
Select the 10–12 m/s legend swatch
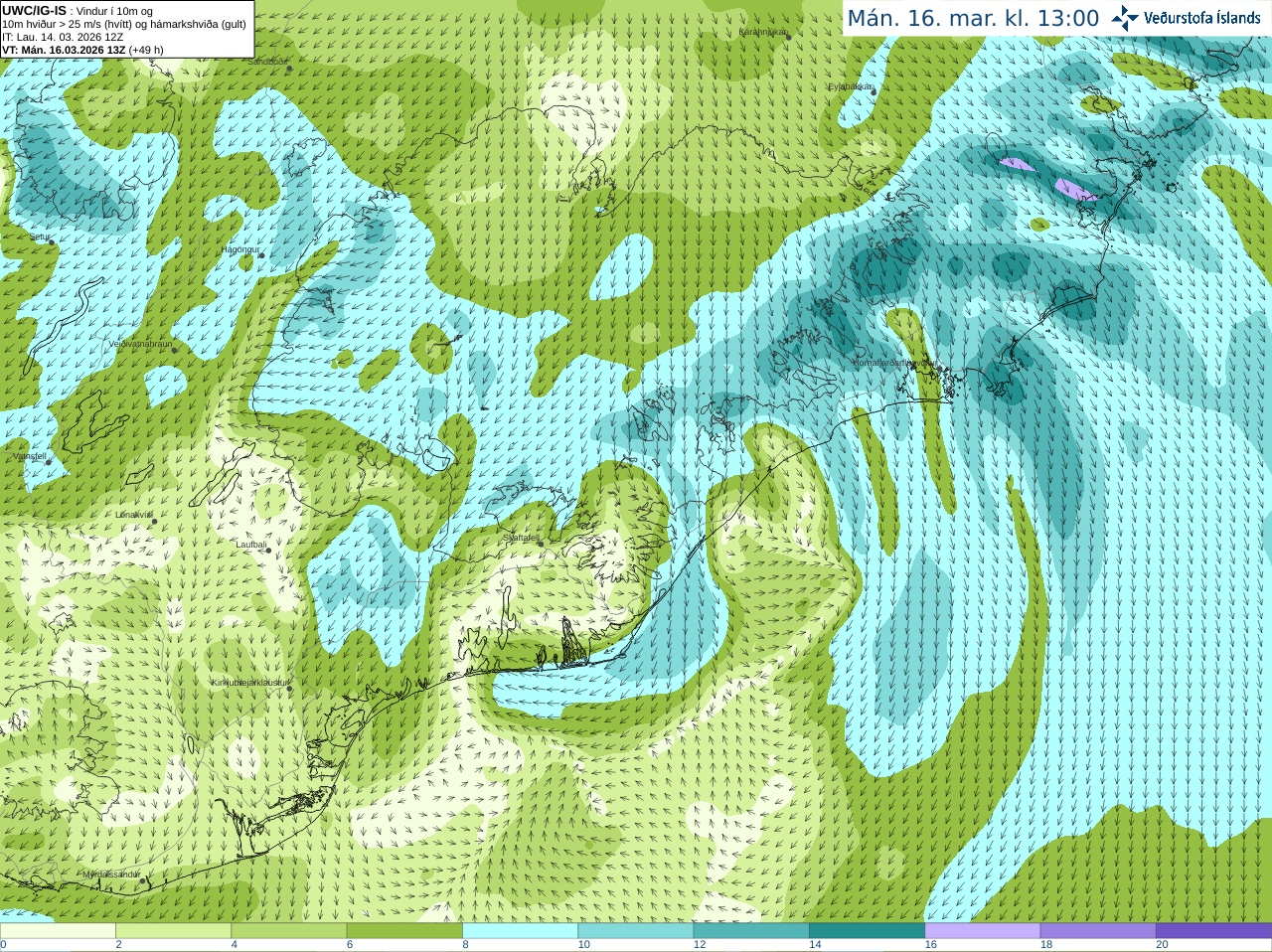[x=636, y=931]
